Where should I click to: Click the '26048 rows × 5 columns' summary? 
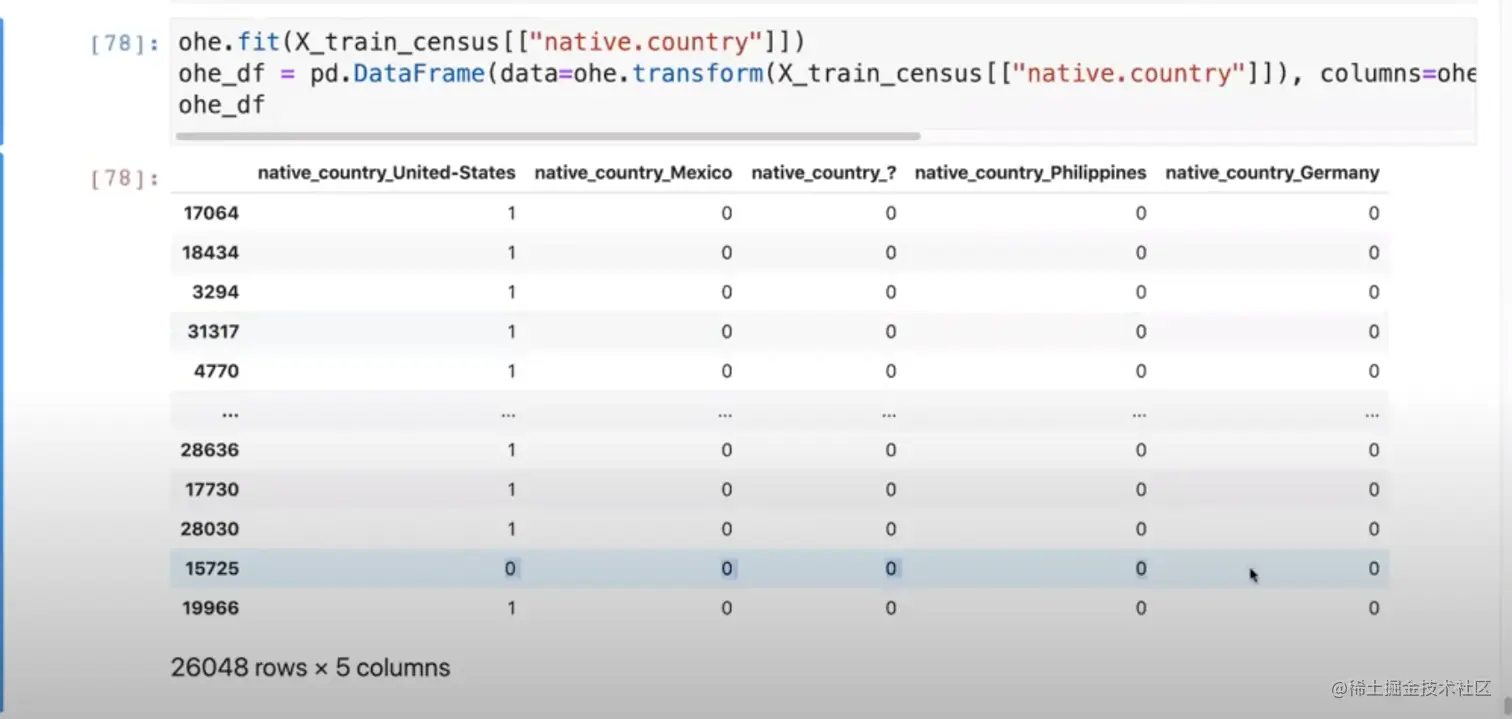(x=310, y=668)
